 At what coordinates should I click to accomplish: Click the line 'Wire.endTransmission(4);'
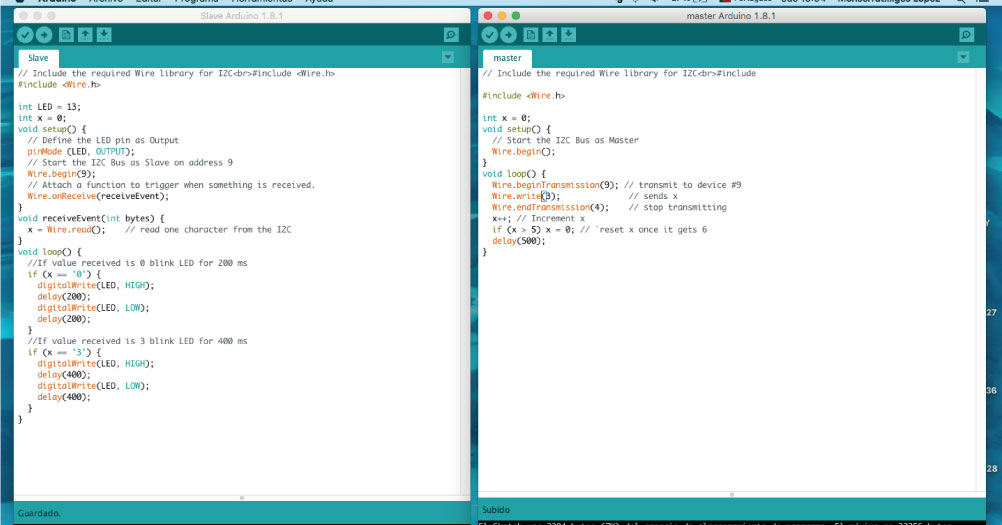[550, 208]
